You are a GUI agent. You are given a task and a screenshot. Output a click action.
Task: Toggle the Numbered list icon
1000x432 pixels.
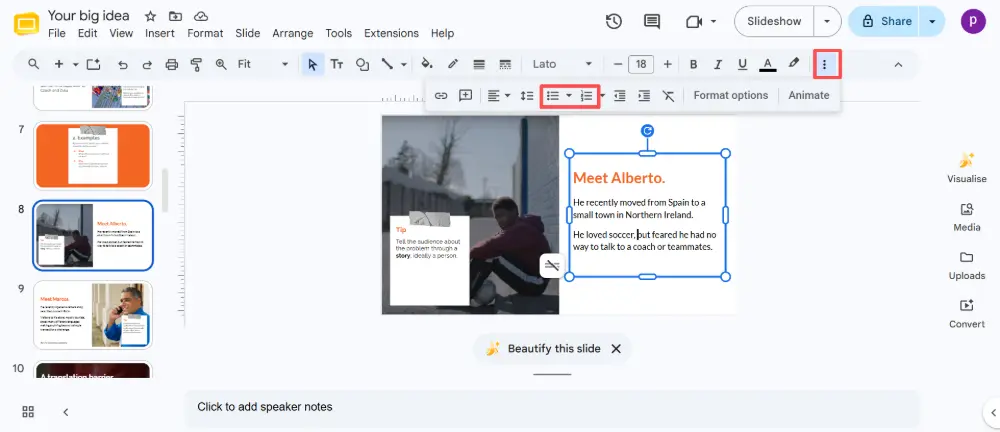coord(587,95)
